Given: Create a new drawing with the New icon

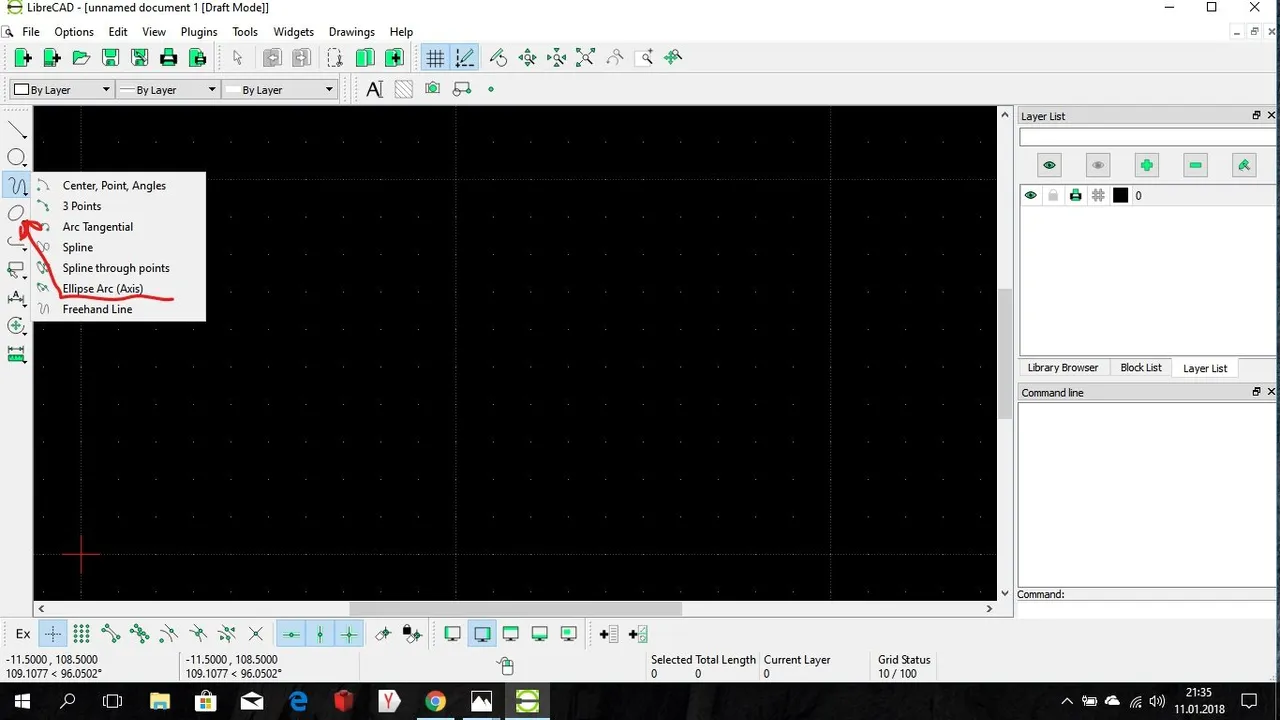Looking at the screenshot, I should 22,58.
